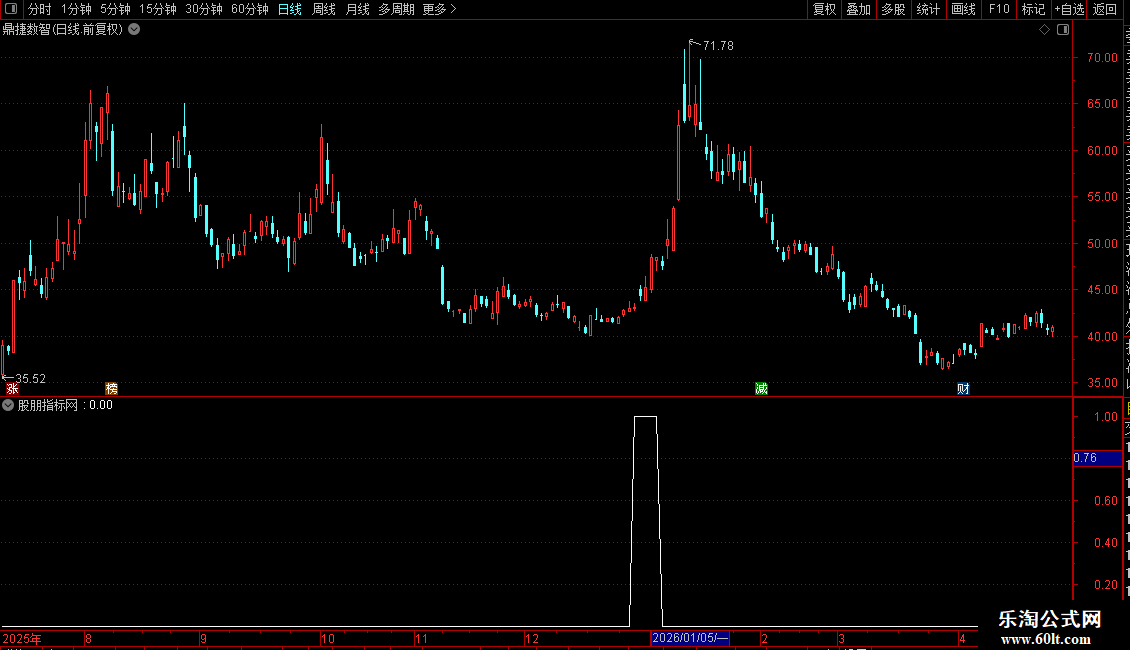1130x650 pixels.
Task: Click the 股朋指标网 : 0.00 indicator label
Action: click(x=66, y=406)
